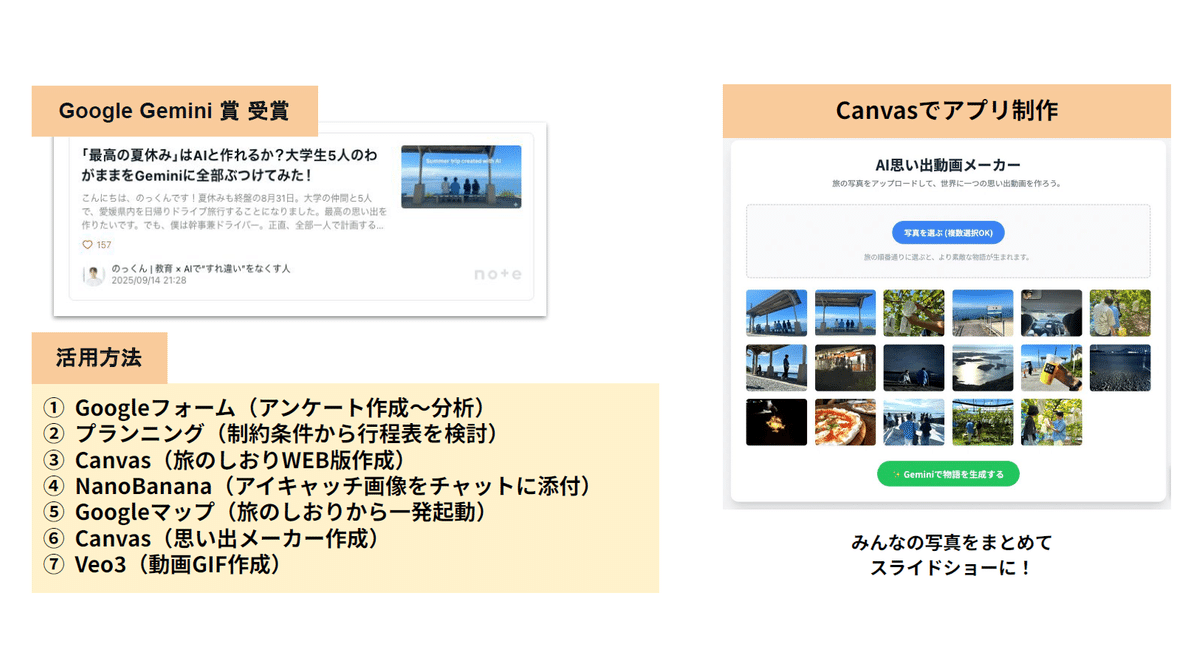Select the yellow drink cup photo thumbnail
This screenshot has width=1200, height=672.
[x=1051, y=367]
